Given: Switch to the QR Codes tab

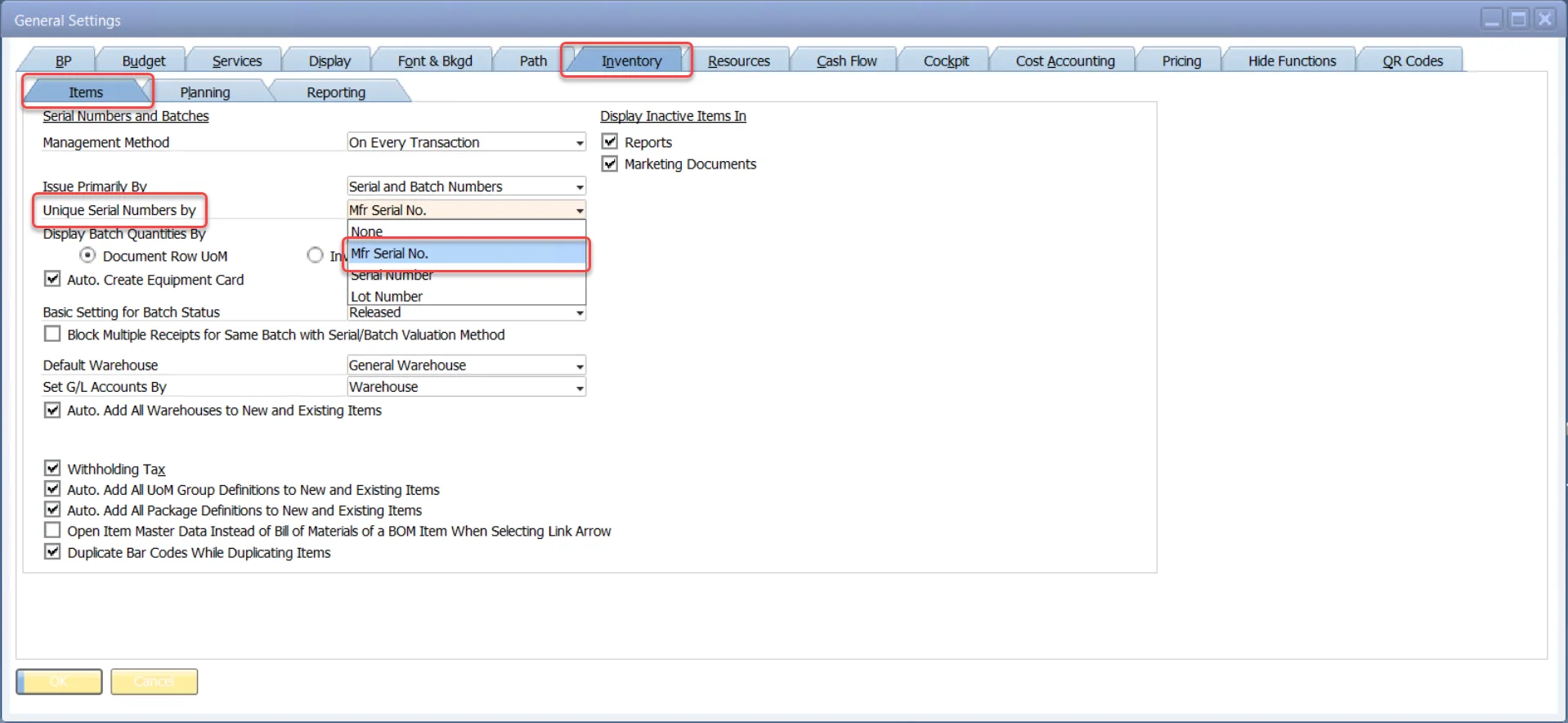Looking at the screenshot, I should tap(1413, 61).
